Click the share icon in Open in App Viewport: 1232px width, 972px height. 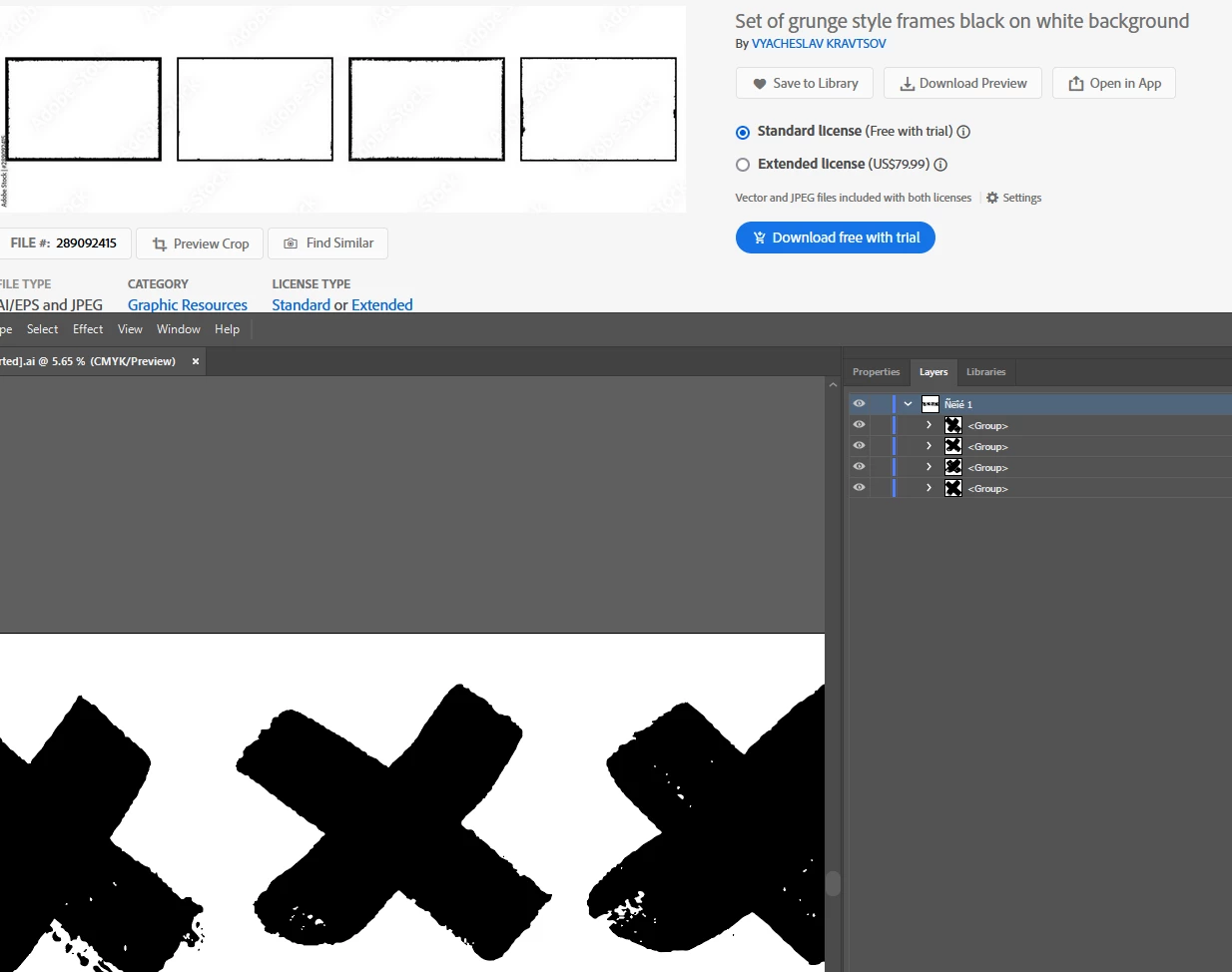click(1076, 84)
